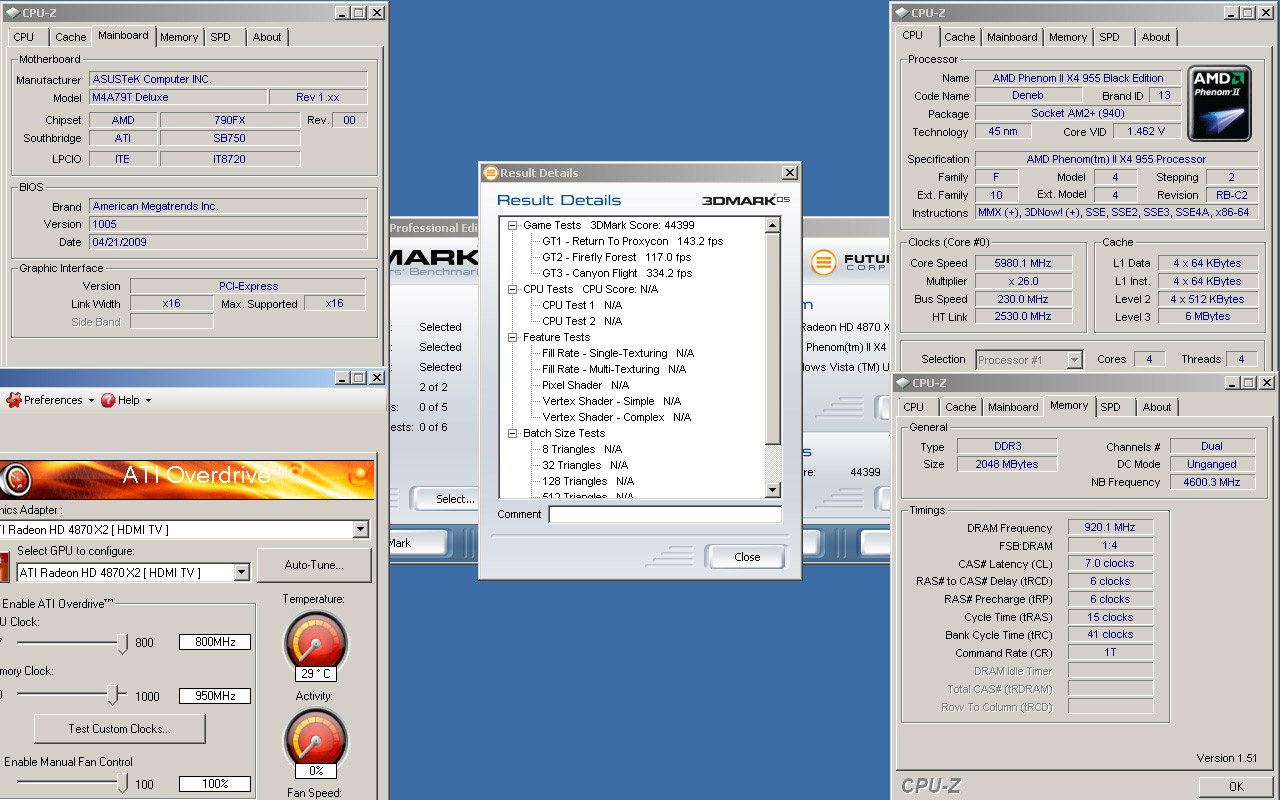Viewport: 1280px width, 800px height.
Task: Click the 3DMark05 logo in Result Details
Action: tap(745, 200)
